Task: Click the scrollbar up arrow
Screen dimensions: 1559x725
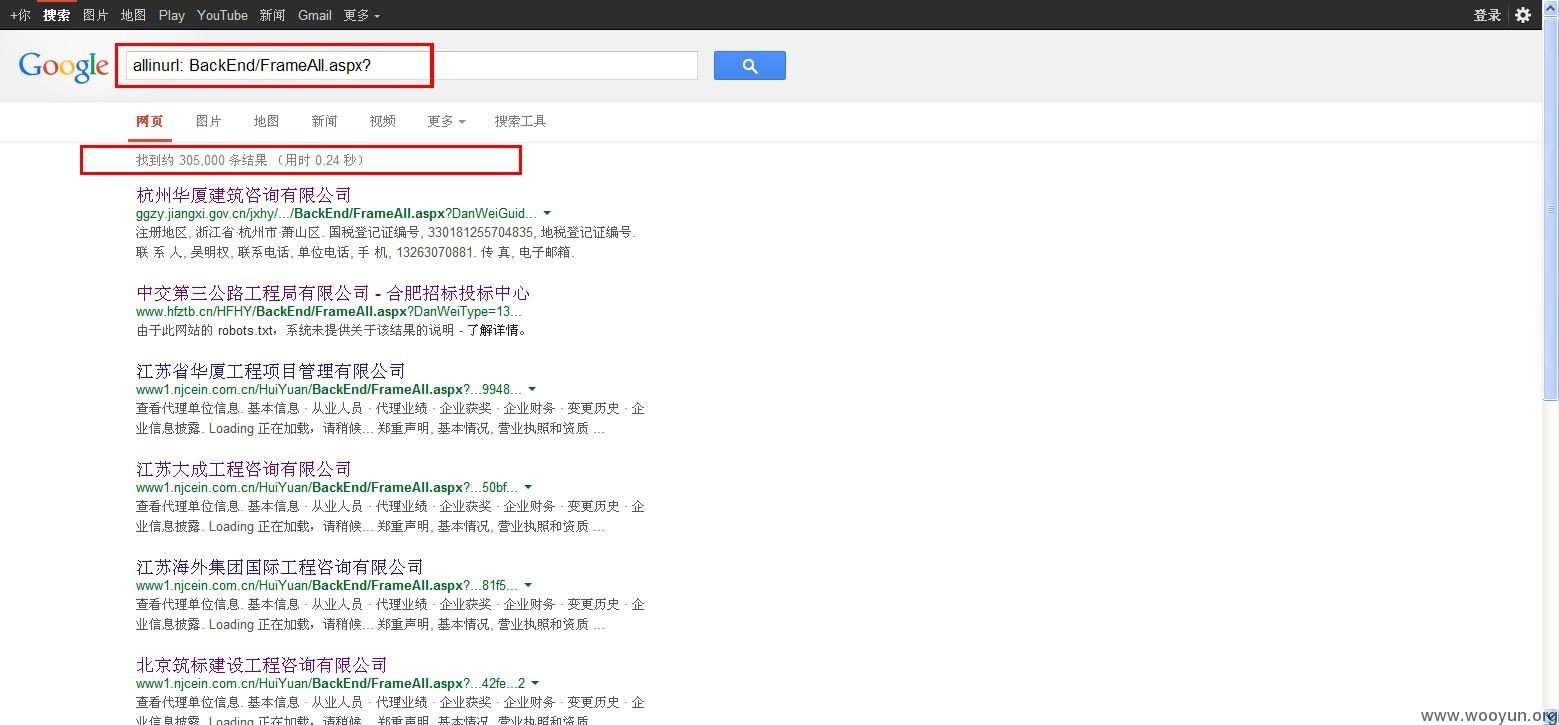Action: [1550, 8]
